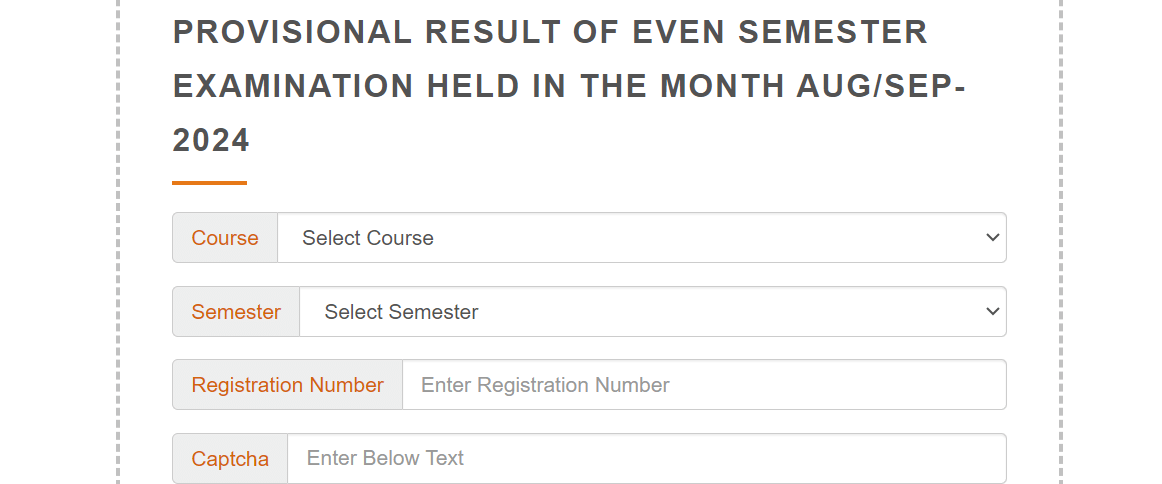The height and width of the screenshot is (484, 1162).
Task: Click the Enter Below Text placeholder
Action: [385, 458]
